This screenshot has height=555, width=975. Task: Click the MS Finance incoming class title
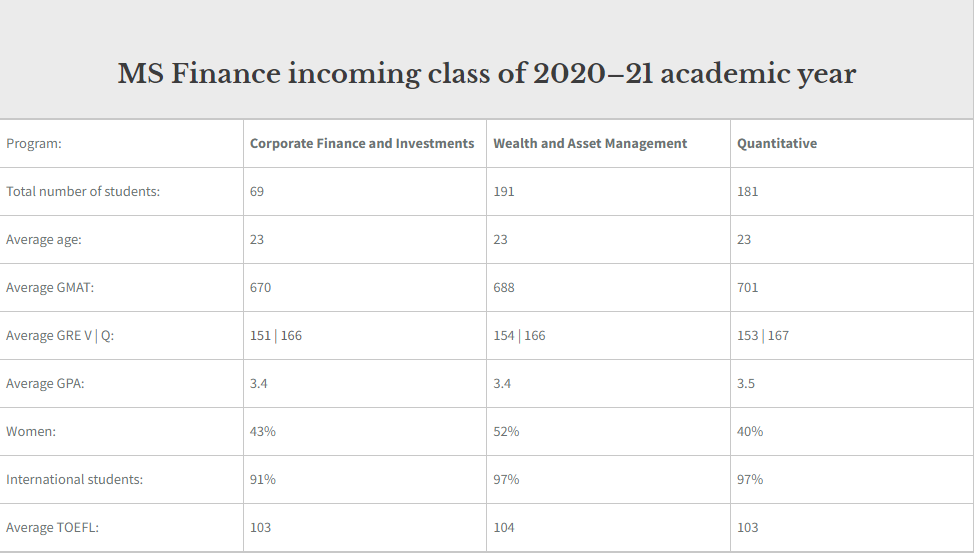[x=487, y=74]
